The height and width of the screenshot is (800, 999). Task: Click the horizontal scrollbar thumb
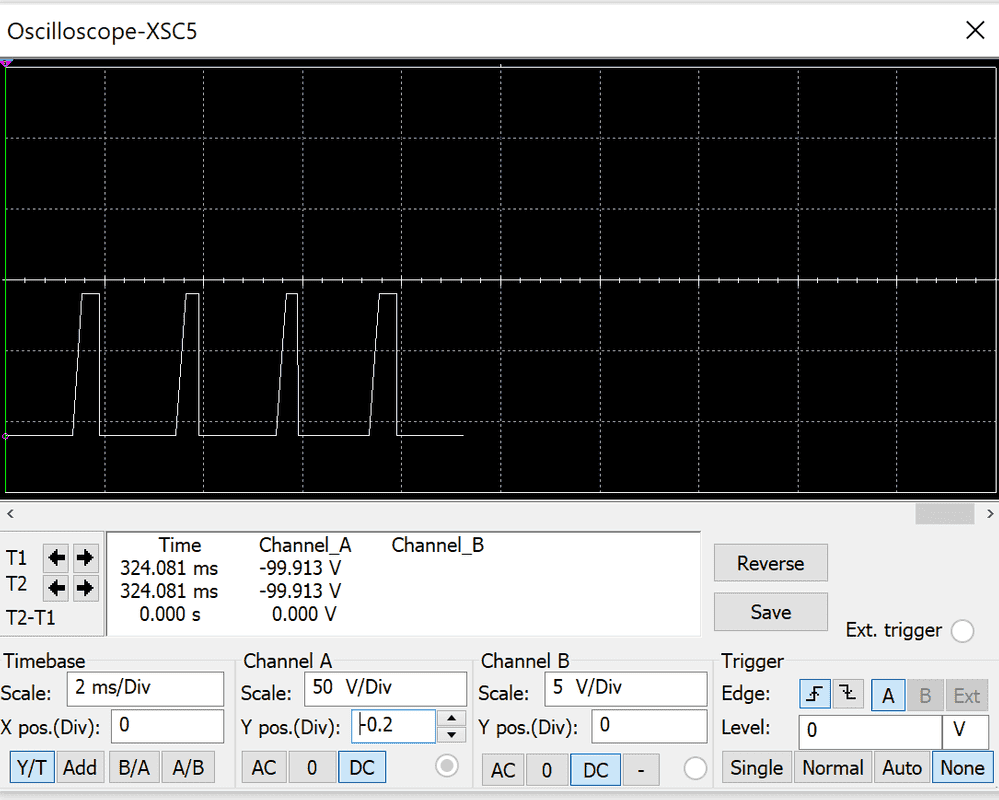(944, 513)
